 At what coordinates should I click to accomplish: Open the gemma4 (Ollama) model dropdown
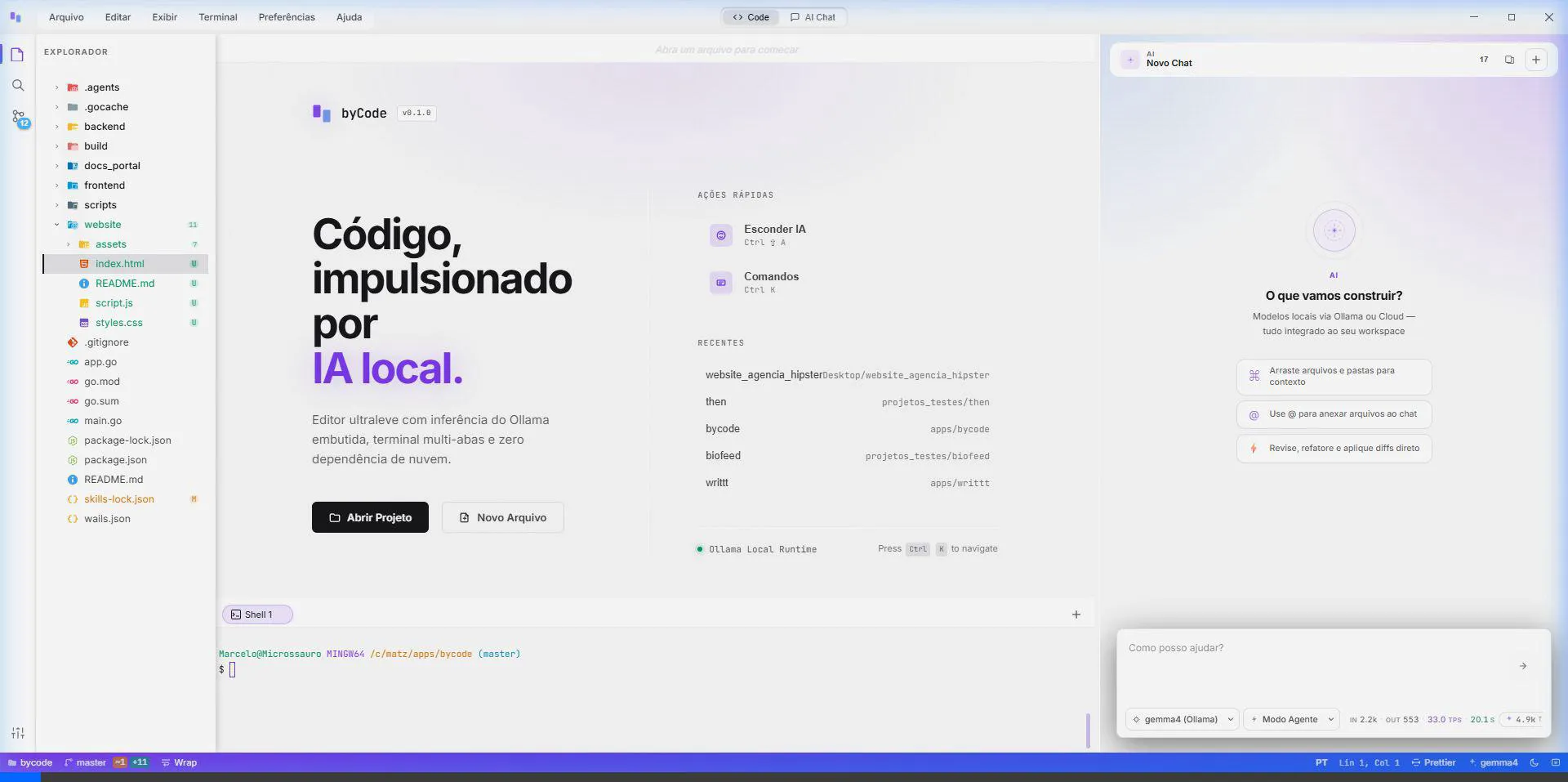tap(1182, 719)
